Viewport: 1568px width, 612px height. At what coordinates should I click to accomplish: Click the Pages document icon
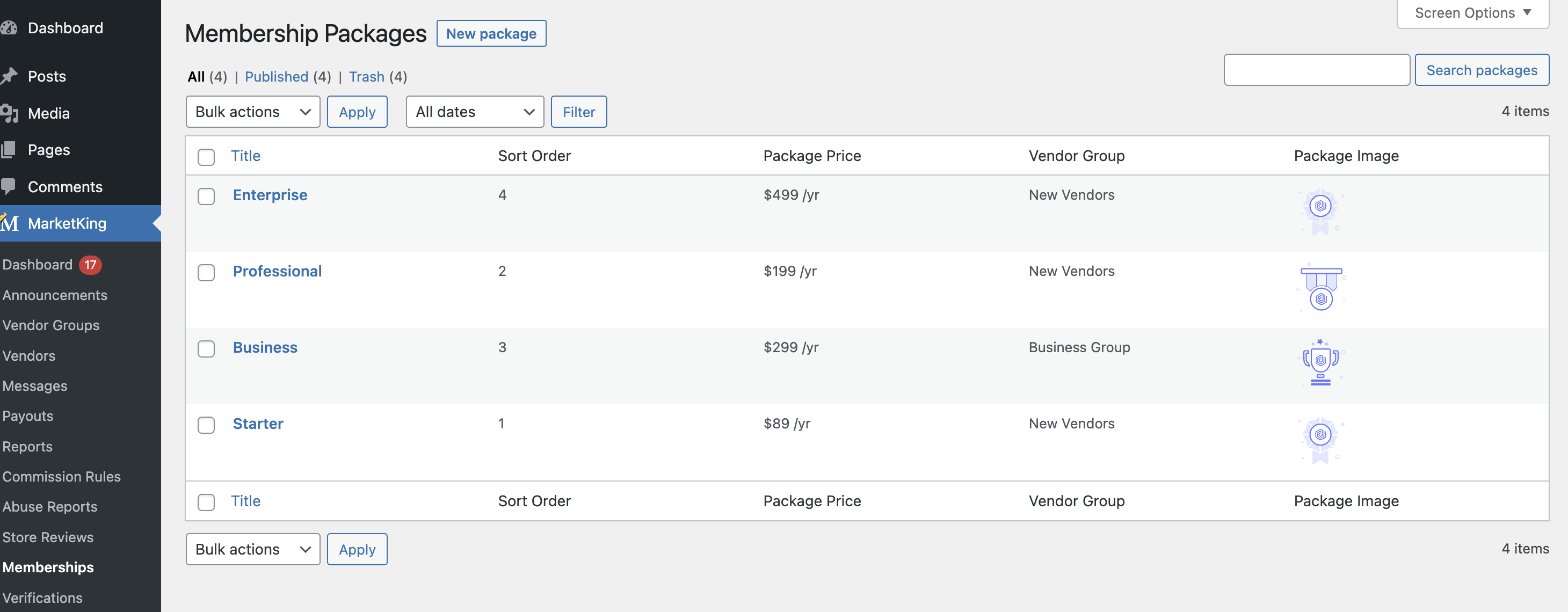(10, 150)
